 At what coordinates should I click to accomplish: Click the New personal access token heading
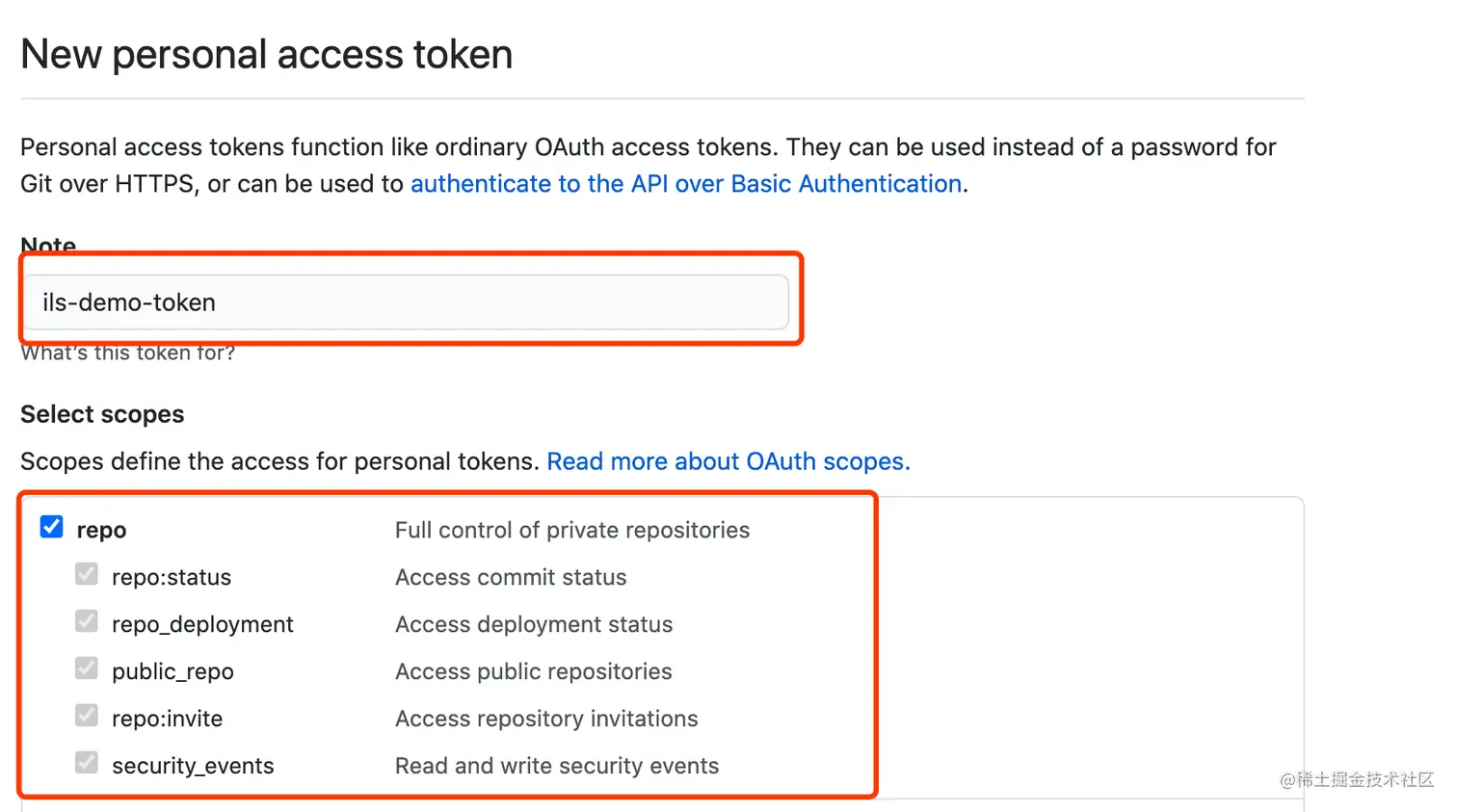pos(266,55)
